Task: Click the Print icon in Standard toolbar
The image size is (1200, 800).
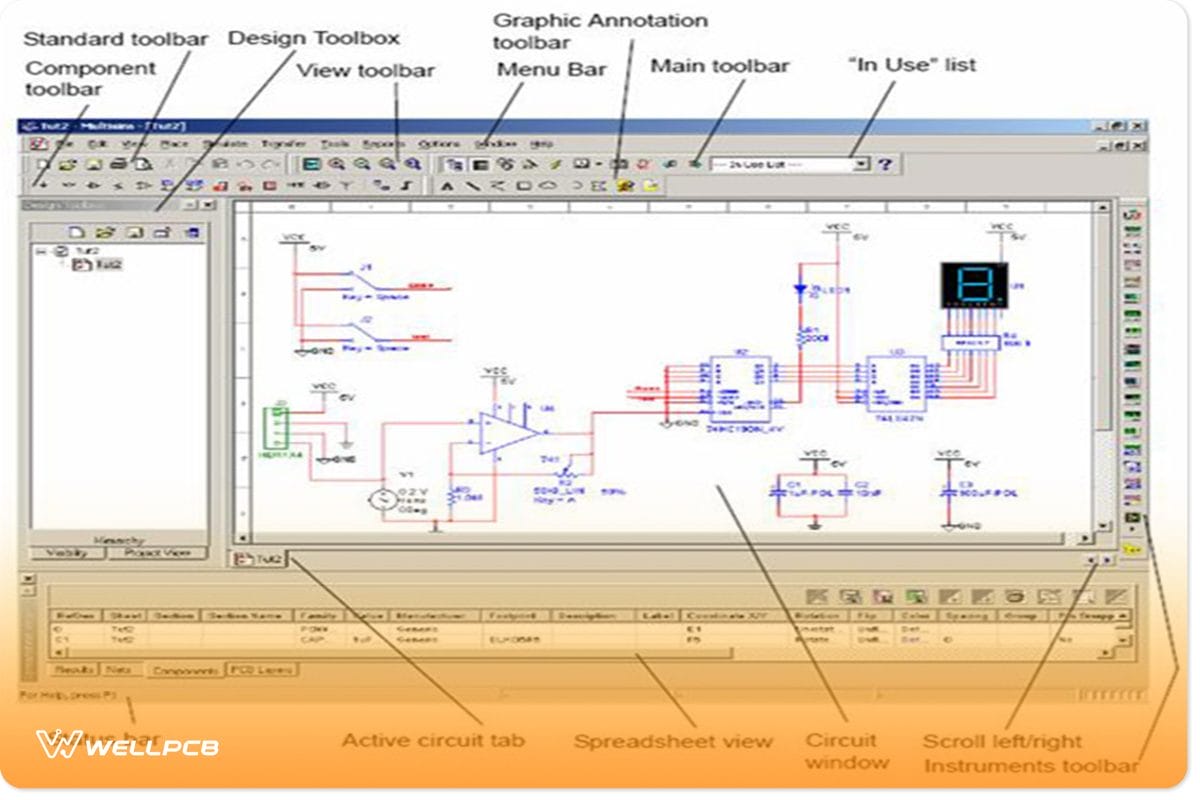Action: tap(118, 164)
